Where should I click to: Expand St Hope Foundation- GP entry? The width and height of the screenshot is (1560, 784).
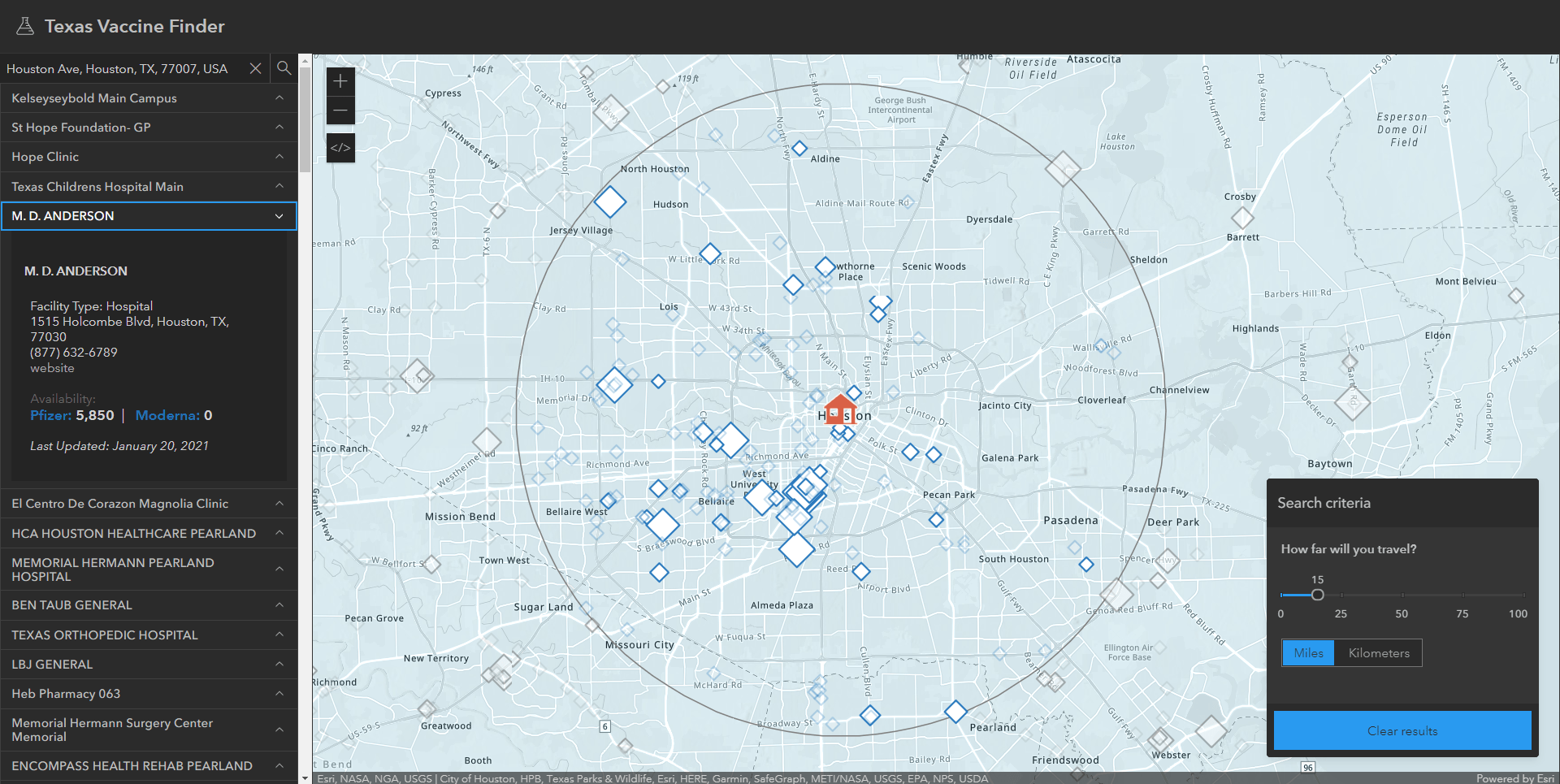click(149, 128)
